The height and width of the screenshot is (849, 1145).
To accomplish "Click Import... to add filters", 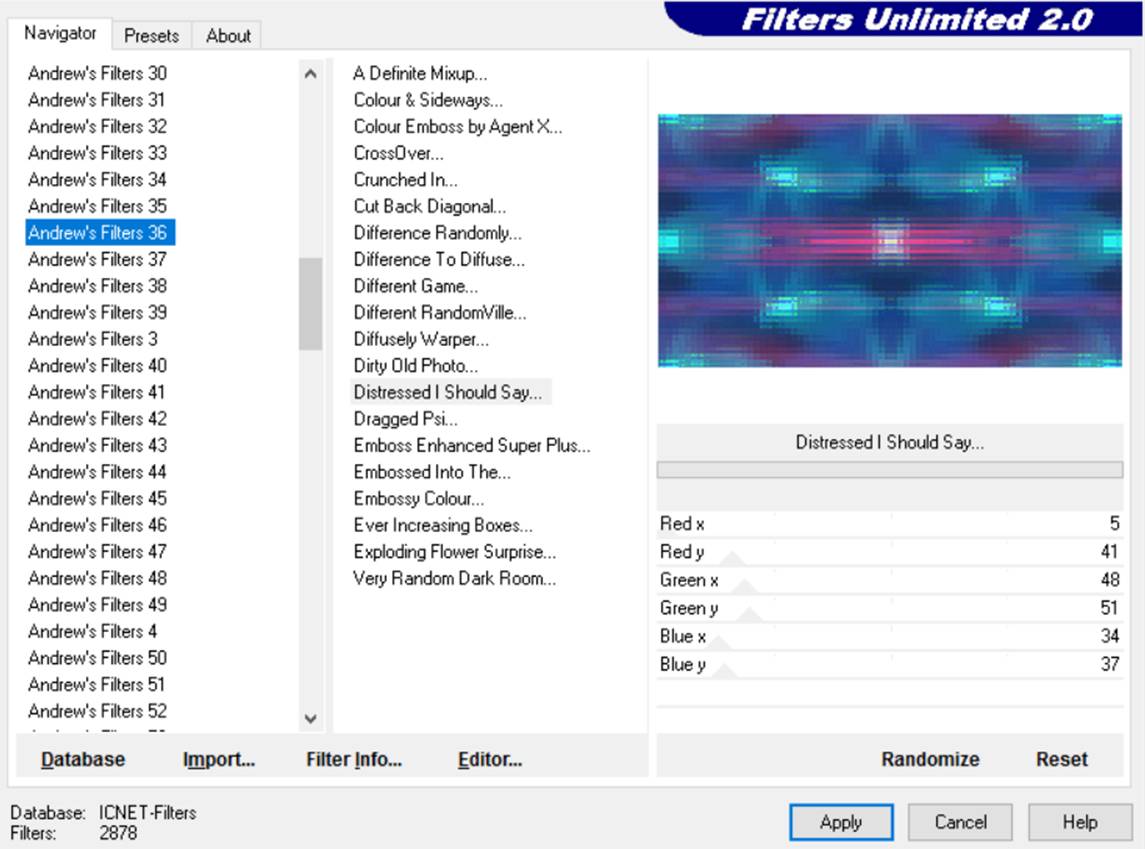I will coord(218,759).
